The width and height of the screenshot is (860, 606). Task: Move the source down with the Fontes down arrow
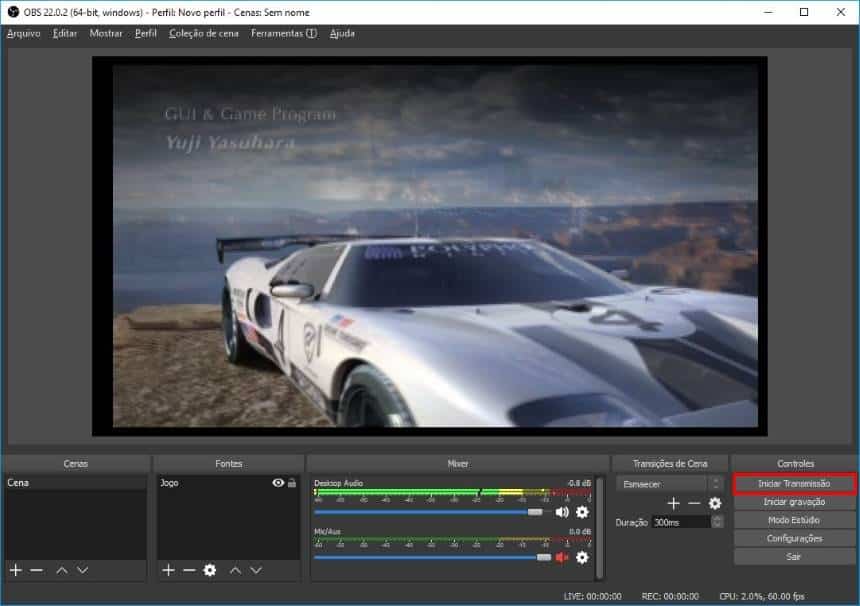256,570
